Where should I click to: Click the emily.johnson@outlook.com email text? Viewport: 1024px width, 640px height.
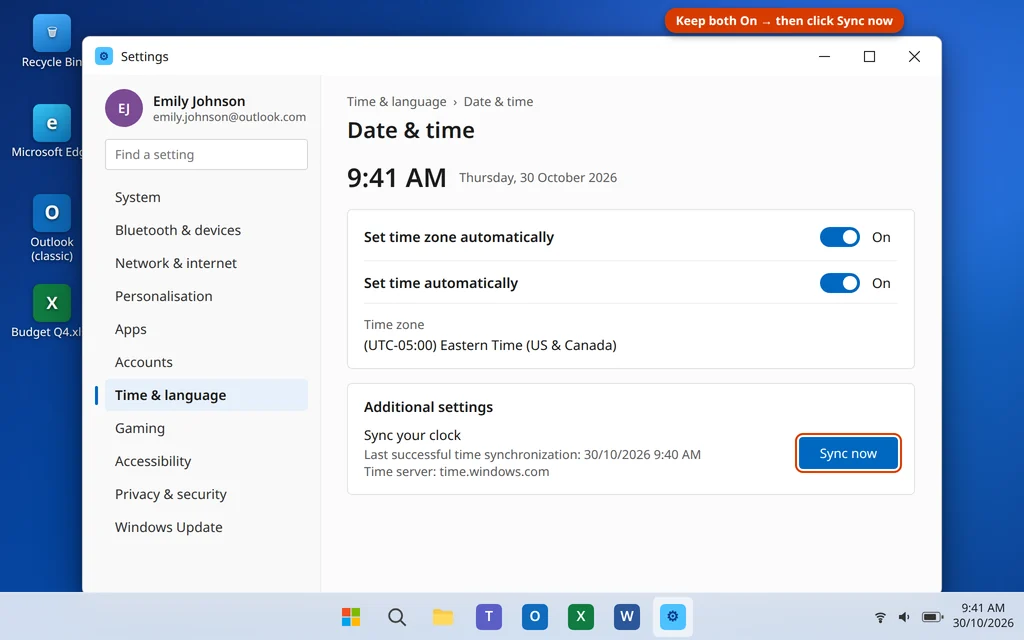click(x=229, y=117)
